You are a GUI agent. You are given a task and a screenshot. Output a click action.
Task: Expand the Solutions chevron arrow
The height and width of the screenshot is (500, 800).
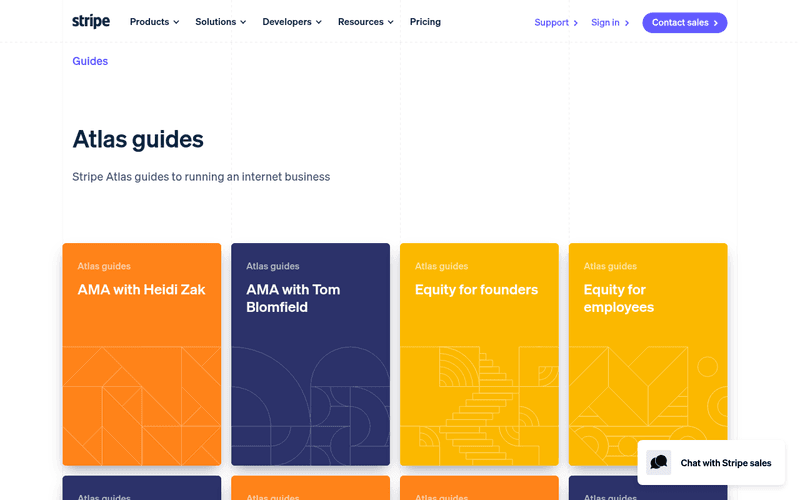pos(243,22)
